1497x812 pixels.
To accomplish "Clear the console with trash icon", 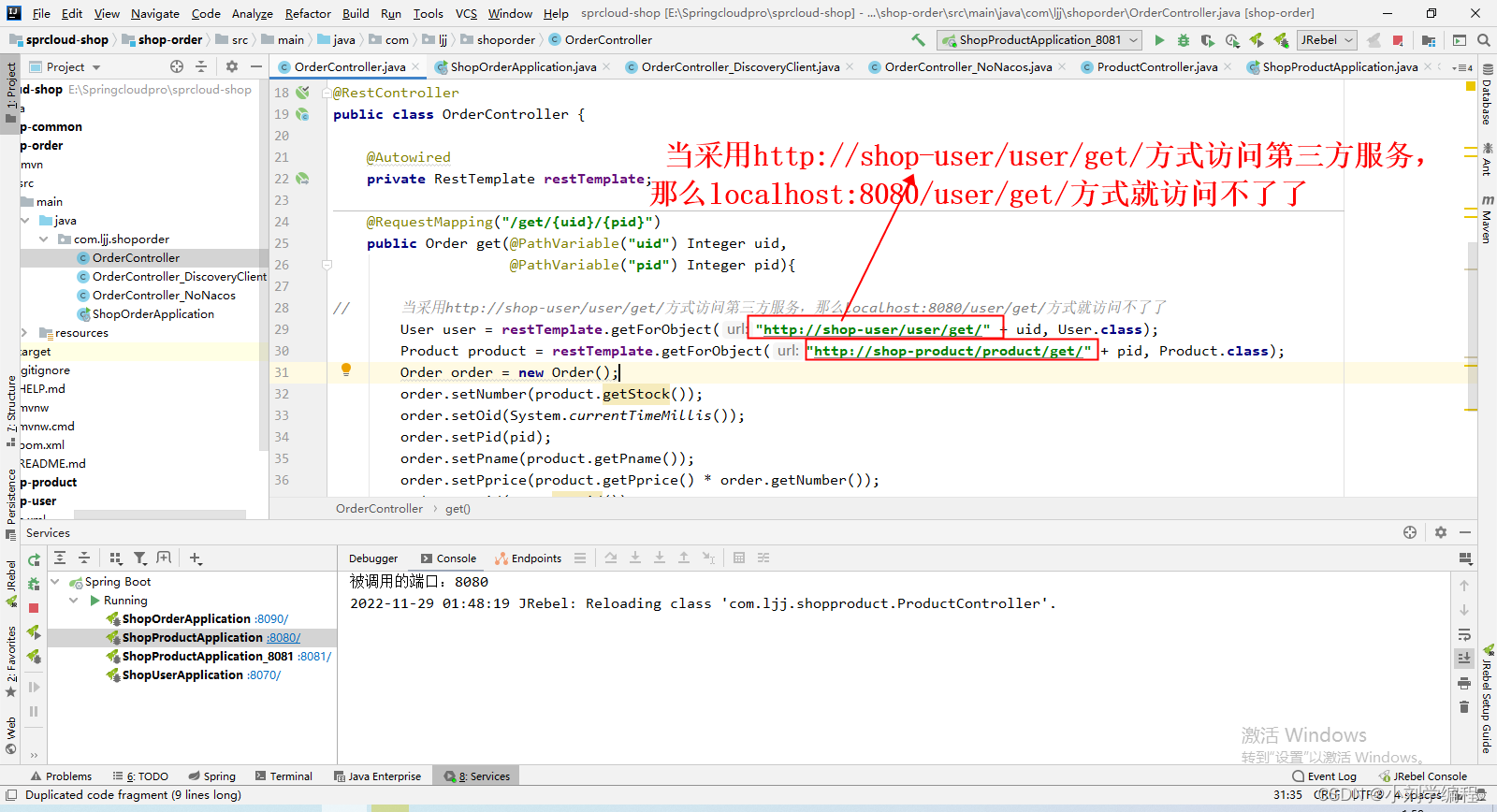I will click(1464, 707).
